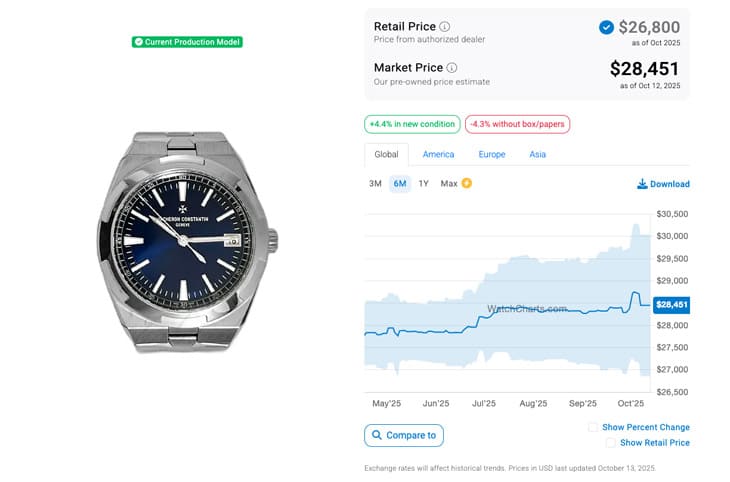The width and height of the screenshot is (730, 482).
Task: Click the Market Price info icon
Action: 452,68
